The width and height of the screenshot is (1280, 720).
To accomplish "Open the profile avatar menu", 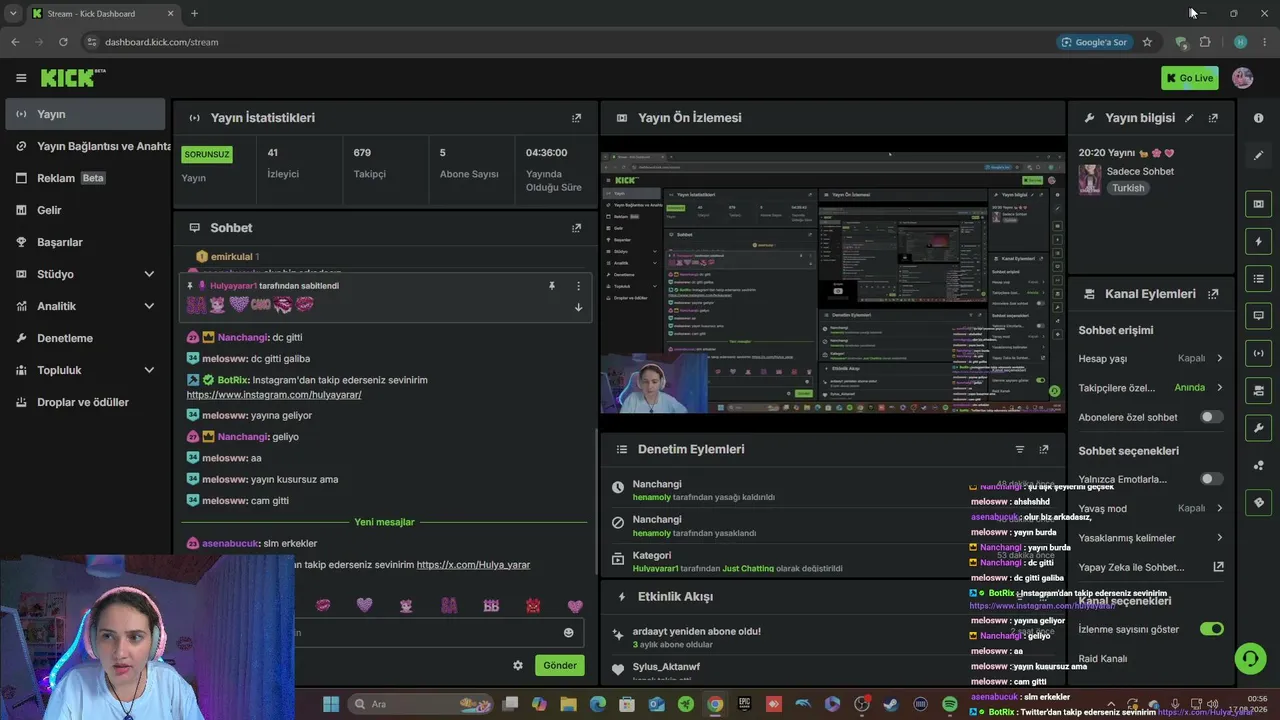I will [1243, 78].
